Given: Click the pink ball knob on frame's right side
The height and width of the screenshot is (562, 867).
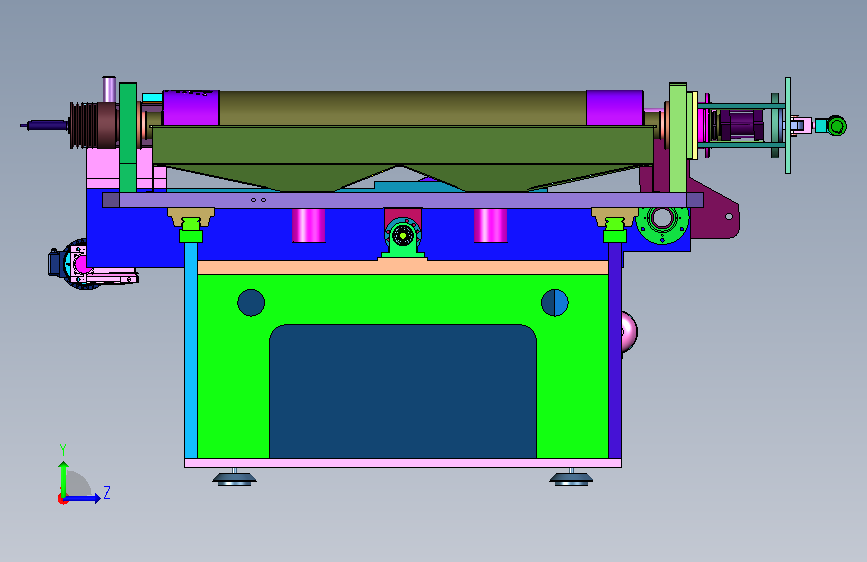Looking at the screenshot, I should click(629, 332).
